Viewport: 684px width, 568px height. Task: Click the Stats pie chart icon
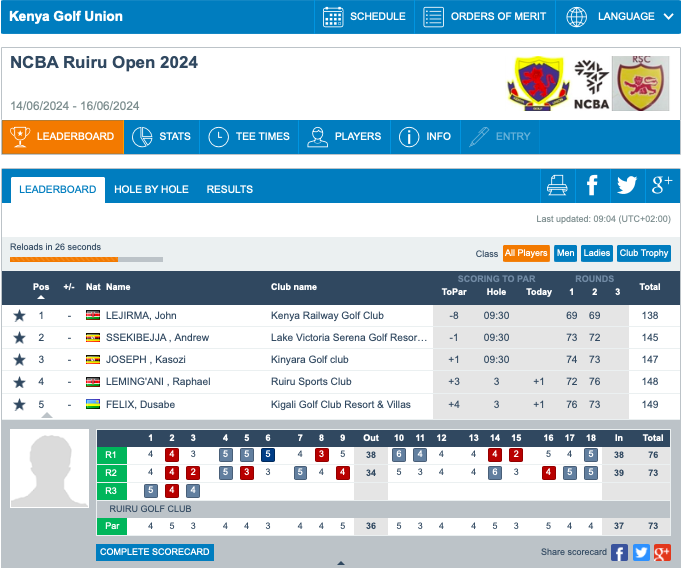coord(142,137)
